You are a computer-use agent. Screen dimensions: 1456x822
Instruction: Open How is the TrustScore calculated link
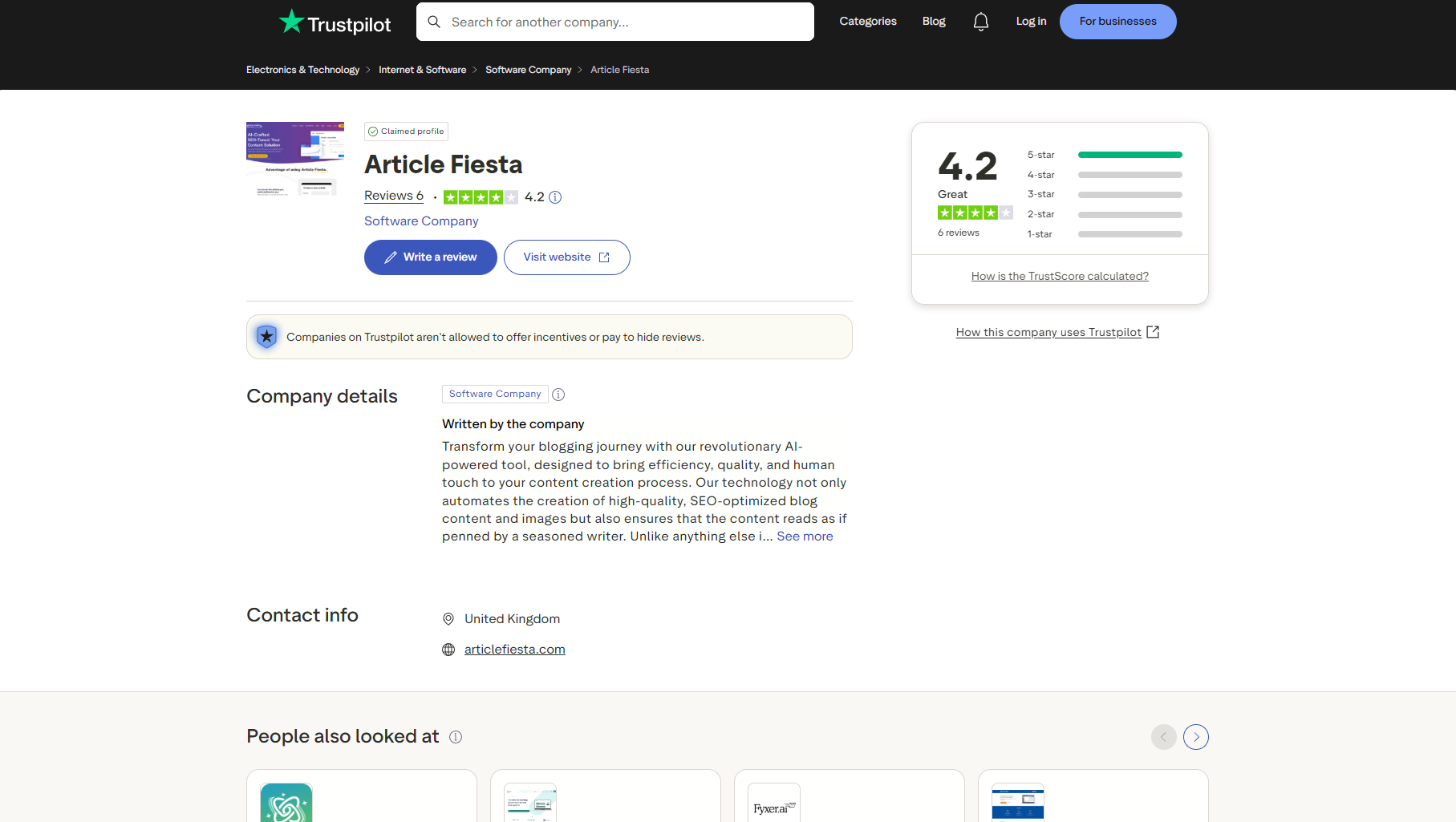1060,276
